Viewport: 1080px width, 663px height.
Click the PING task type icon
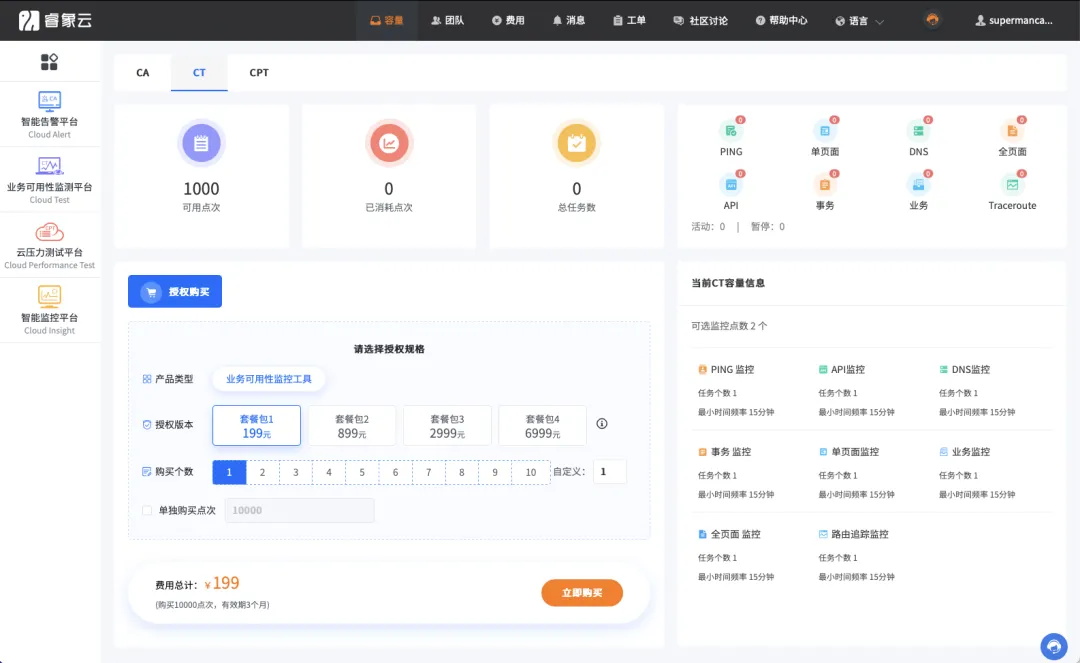click(731, 131)
